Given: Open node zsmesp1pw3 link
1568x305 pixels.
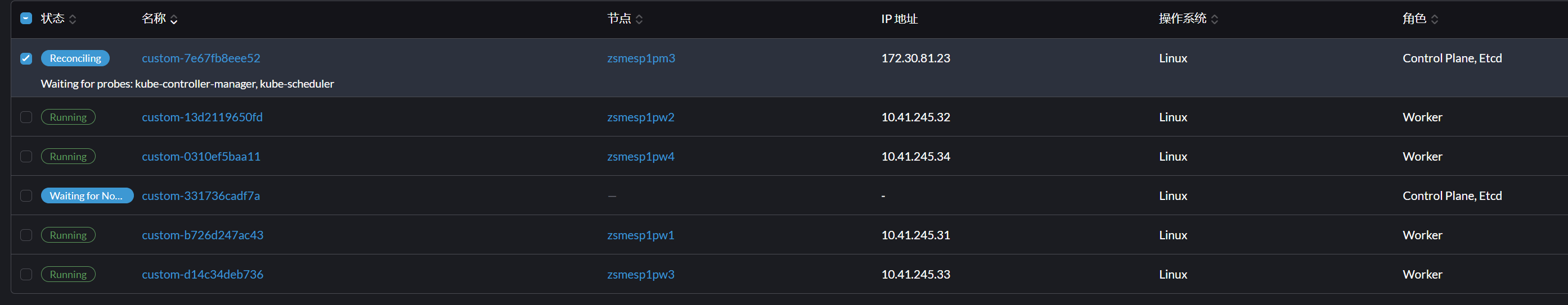Looking at the screenshot, I should point(640,275).
